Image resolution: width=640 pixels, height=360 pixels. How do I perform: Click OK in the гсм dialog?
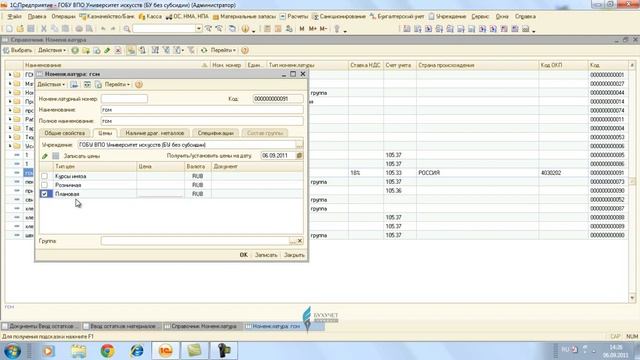pos(244,255)
